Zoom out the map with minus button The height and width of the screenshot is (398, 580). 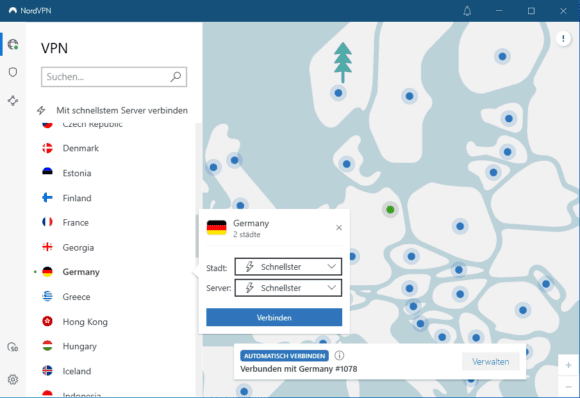click(569, 387)
